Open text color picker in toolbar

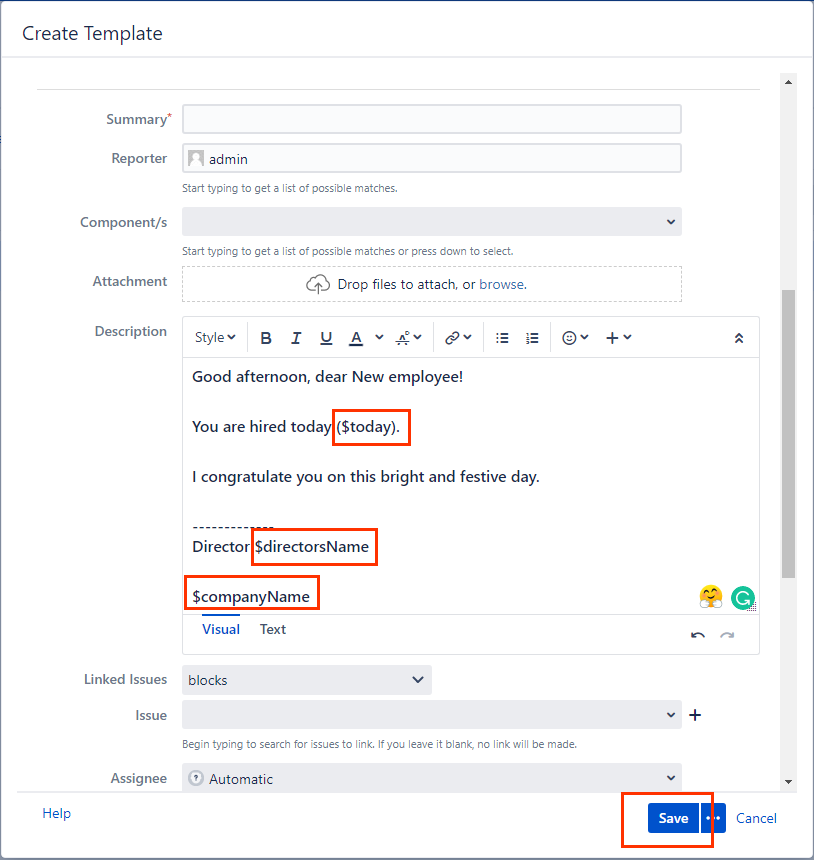tap(357, 338)
